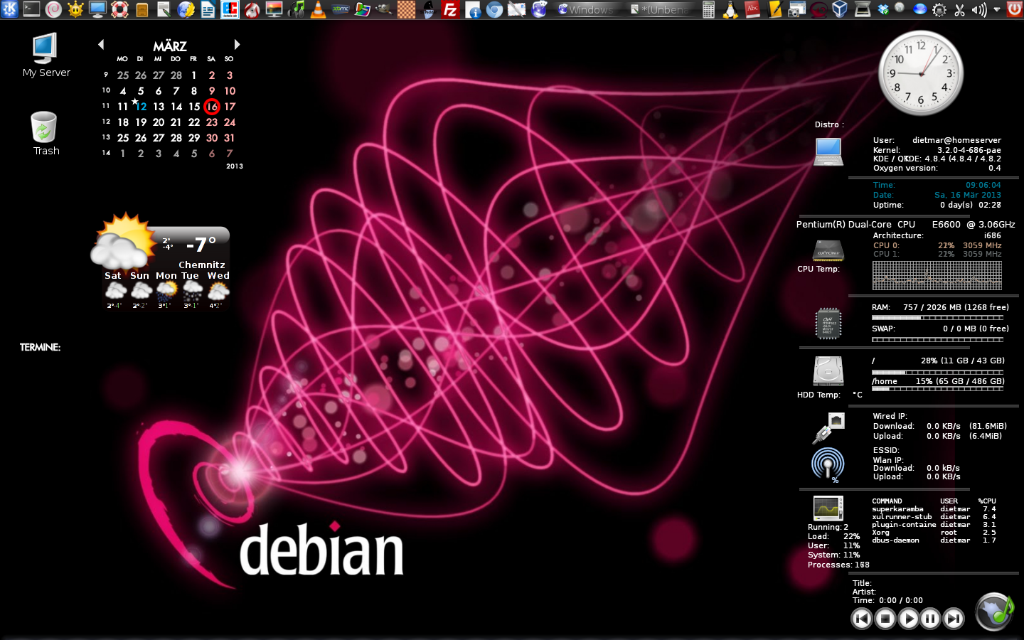Screen dimensions: 1024x640
Task: Click the Tux penguin icon
Action: [730, 9]
